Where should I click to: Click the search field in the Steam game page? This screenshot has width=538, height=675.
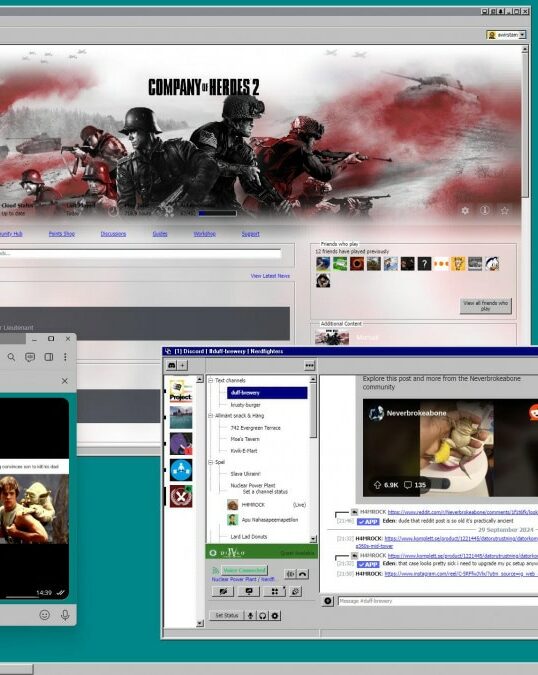(x=140, y=254)
